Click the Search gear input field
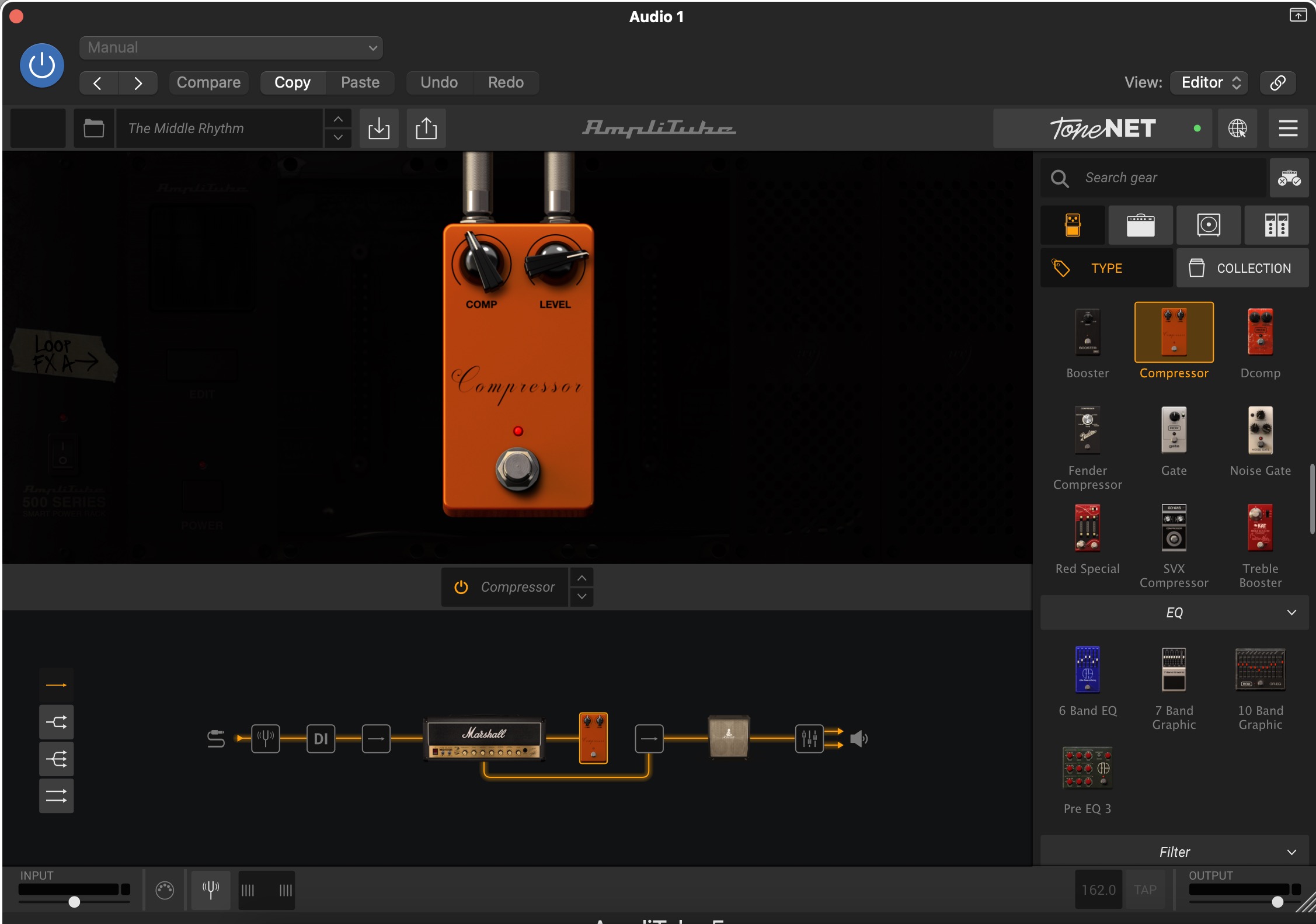 click(x=1153, y=178)
